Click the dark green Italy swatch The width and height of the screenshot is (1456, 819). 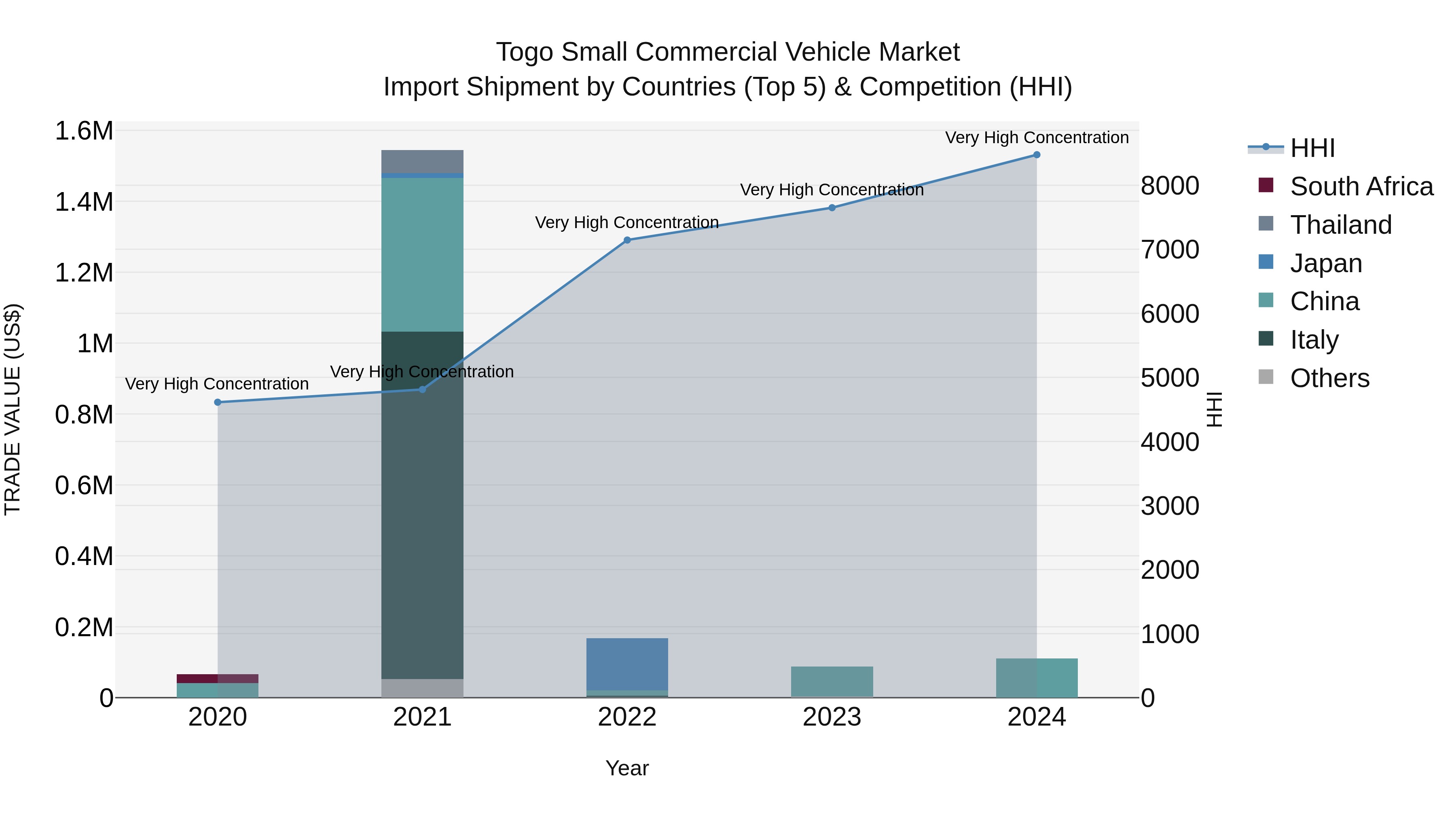pyautogui.click(x=1266, y=339)
